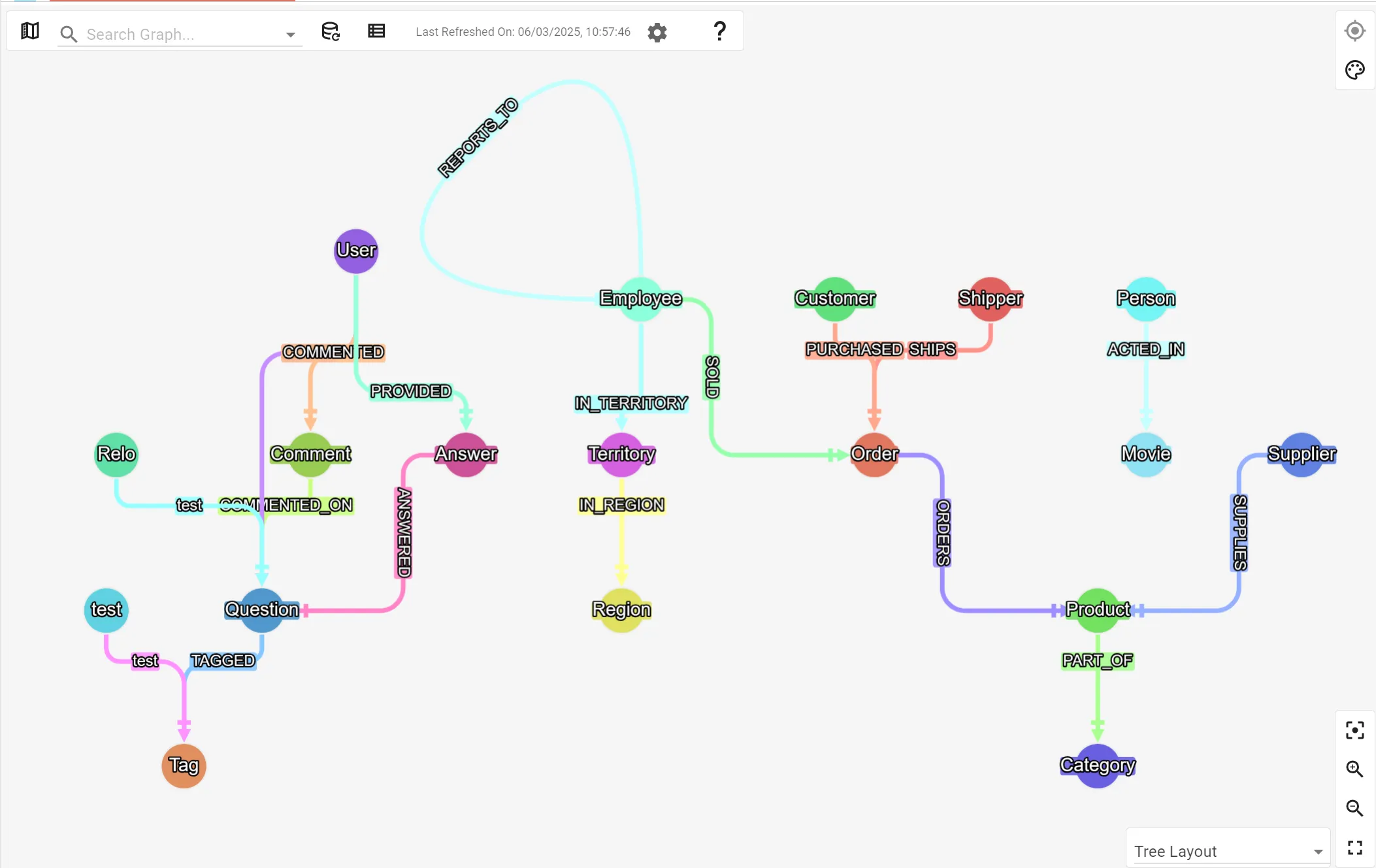
Task: Zoom out of the graph
Action: tap(1355, 809)
